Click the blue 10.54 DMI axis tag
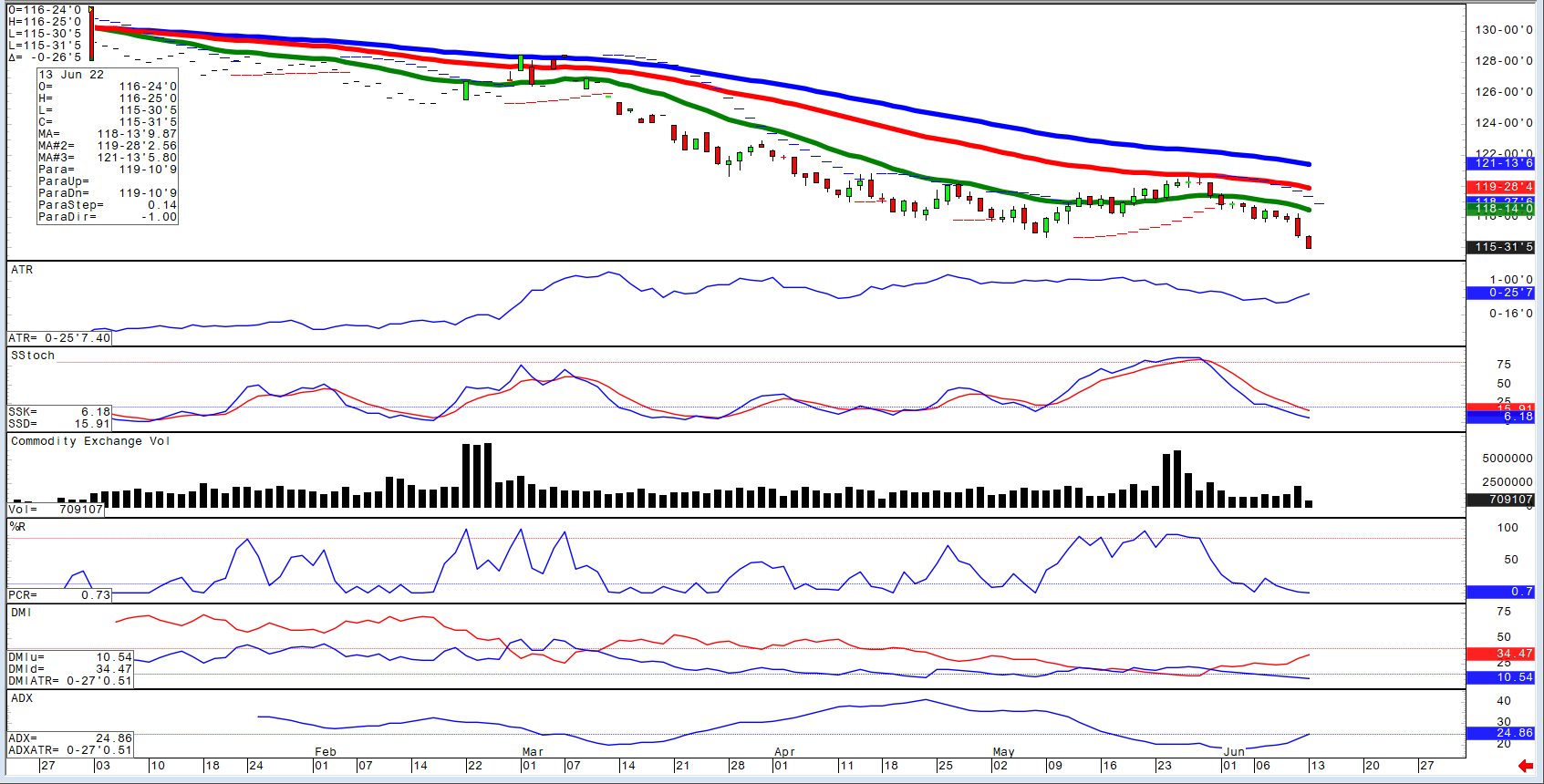This screenshot has width=1544, height=784. click(x=1500, y=677)
